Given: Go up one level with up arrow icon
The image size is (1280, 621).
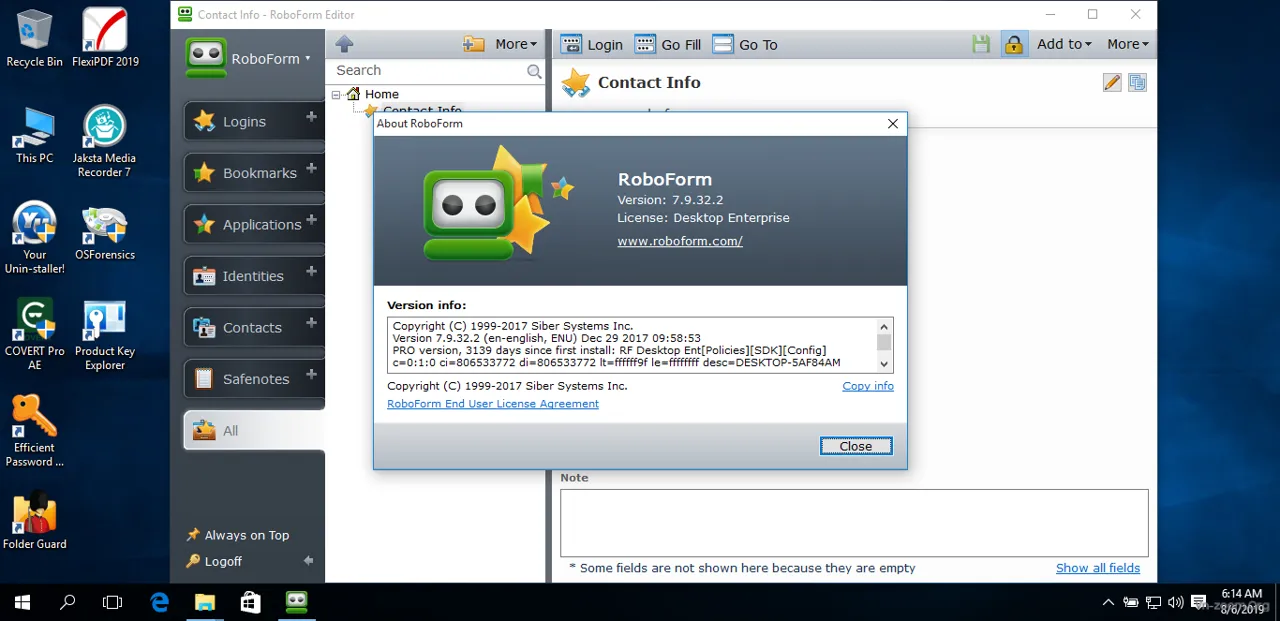Looking at the screenshot, I should tap(344, 44).
